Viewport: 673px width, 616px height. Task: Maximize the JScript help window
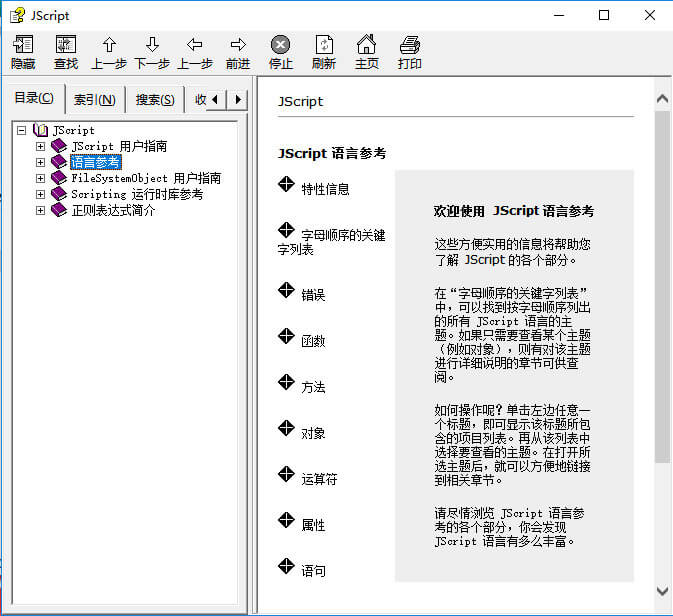pyautogui.click(x=604, y=15)
